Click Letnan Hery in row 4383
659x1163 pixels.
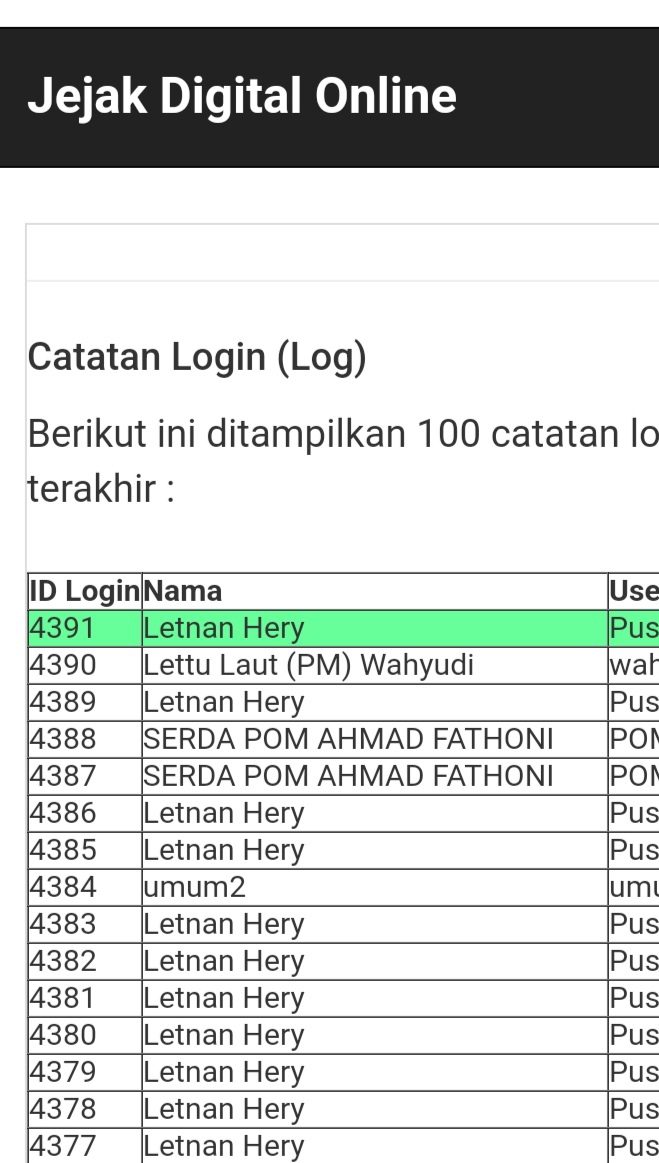click(224, 925)
